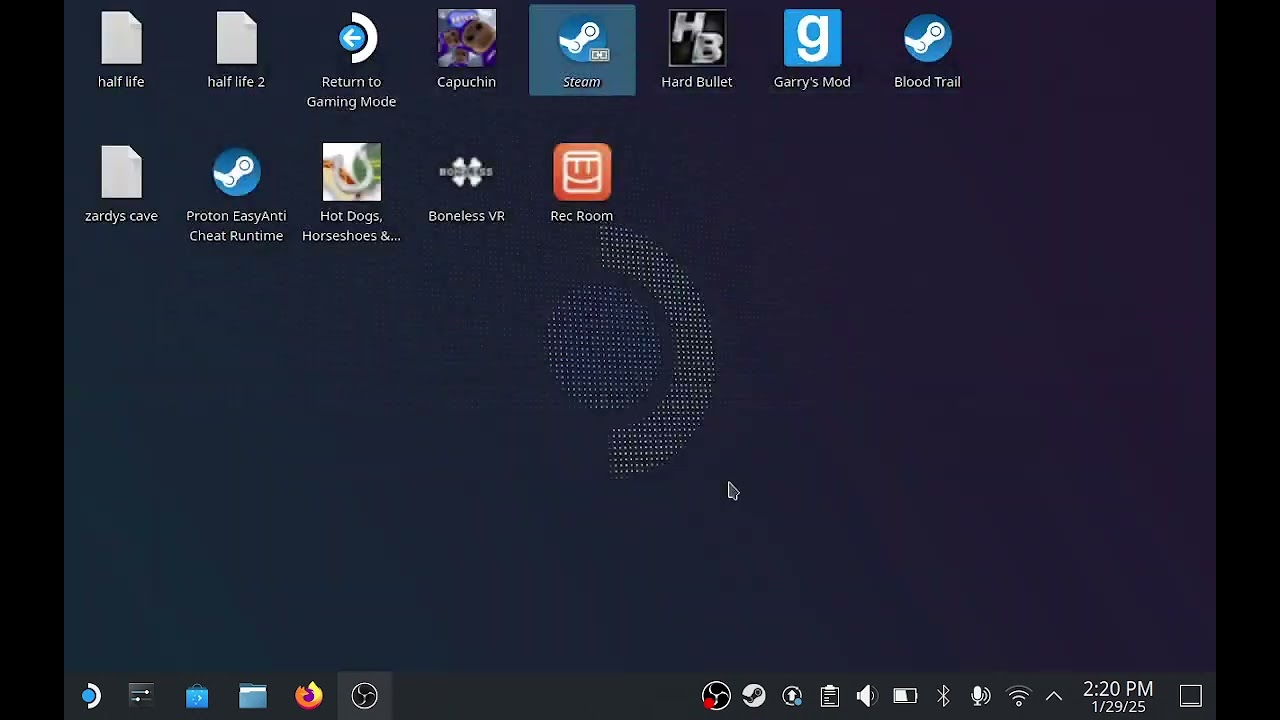
Task: Click OBS recording tray icon
Action: click(716, 696)
